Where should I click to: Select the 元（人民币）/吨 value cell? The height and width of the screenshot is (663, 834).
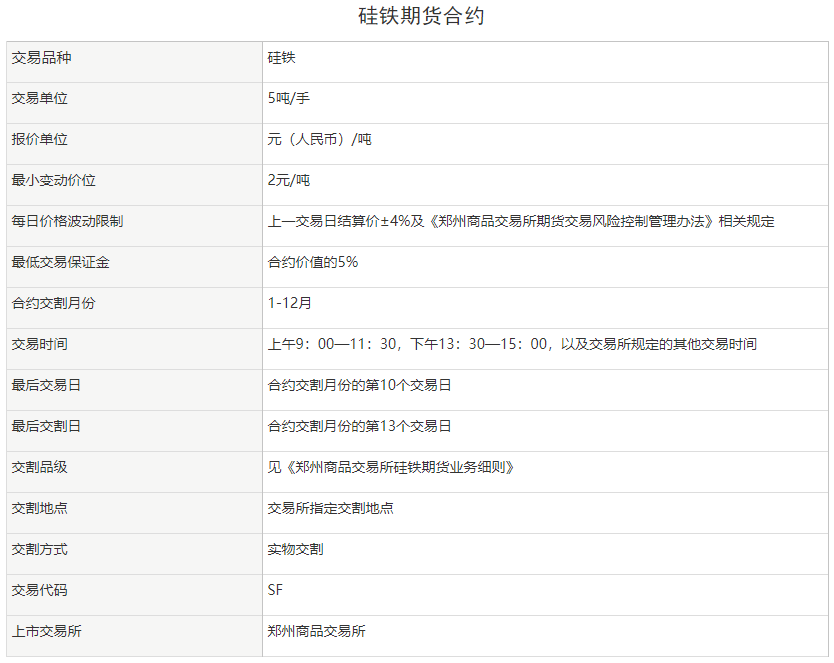319,140
